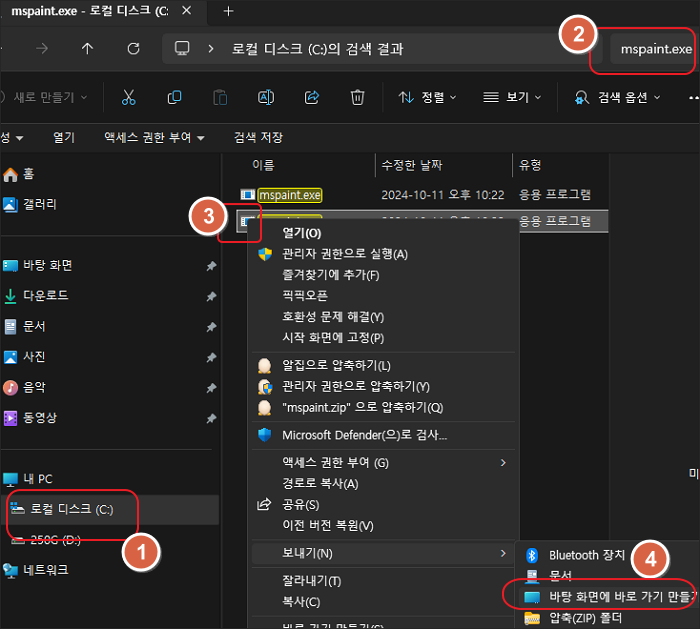Open Send to (보내기(N)) submenu
This screenshot has height=629, width=700.
383,554
